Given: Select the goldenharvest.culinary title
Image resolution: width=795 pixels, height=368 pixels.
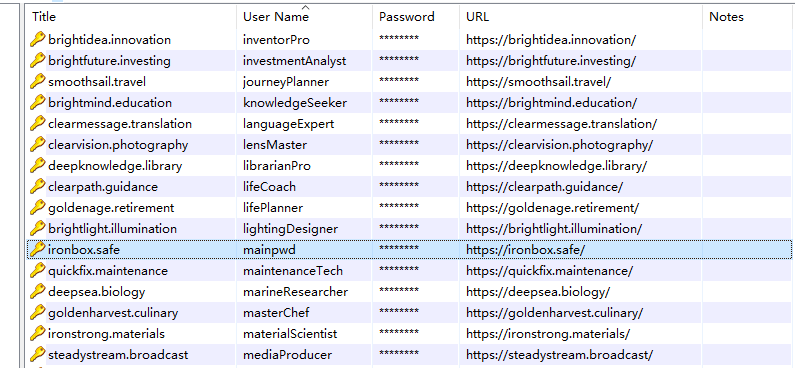Looking at the screenshot, I should tap(113, 313).
